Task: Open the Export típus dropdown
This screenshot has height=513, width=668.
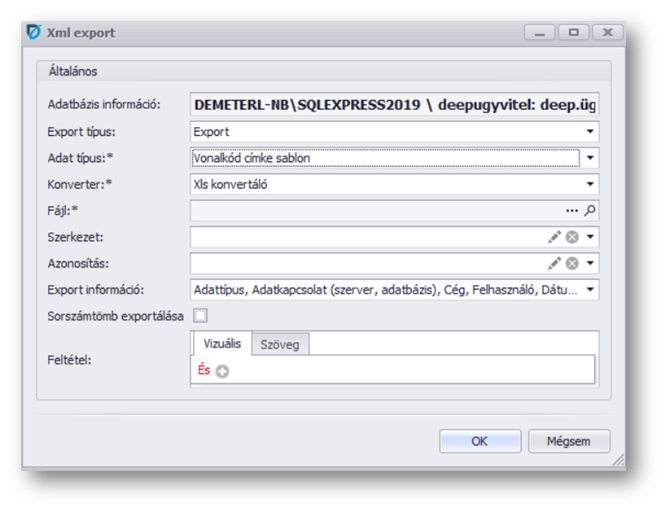Action: 590,132
